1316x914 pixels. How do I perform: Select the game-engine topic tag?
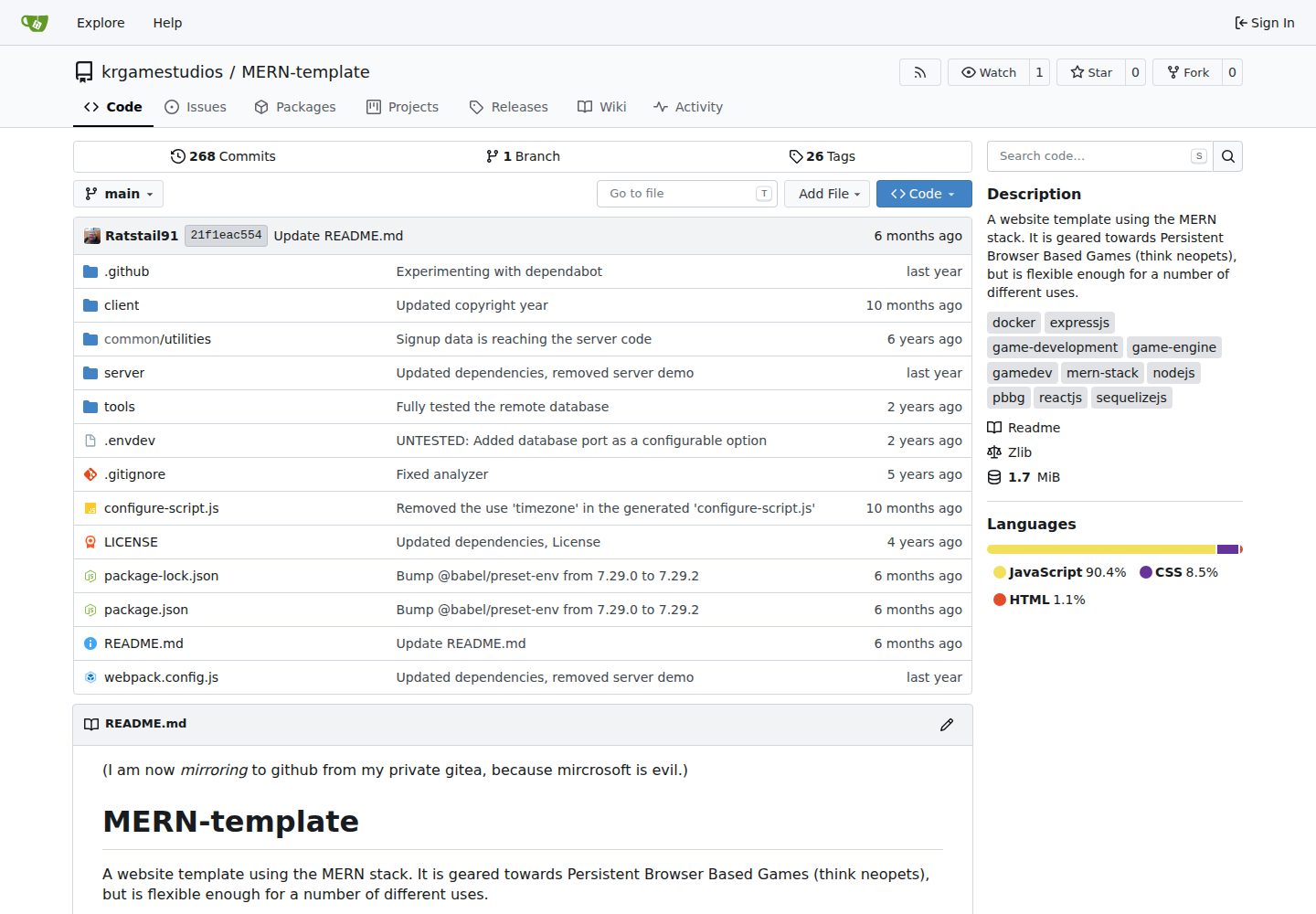coord(1174,347)
